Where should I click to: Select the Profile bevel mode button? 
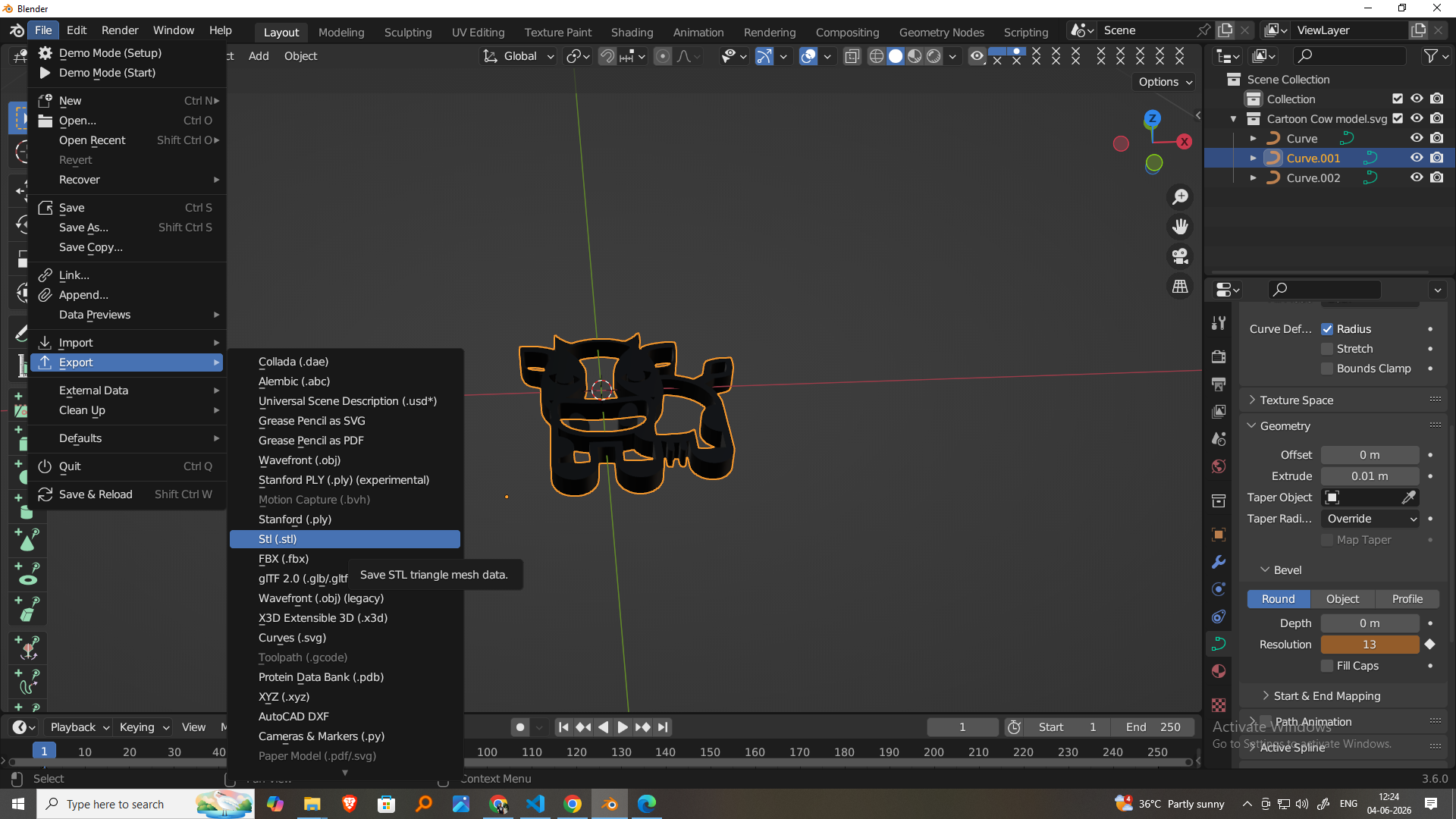pyautogui.click(x=1407, y=599)
